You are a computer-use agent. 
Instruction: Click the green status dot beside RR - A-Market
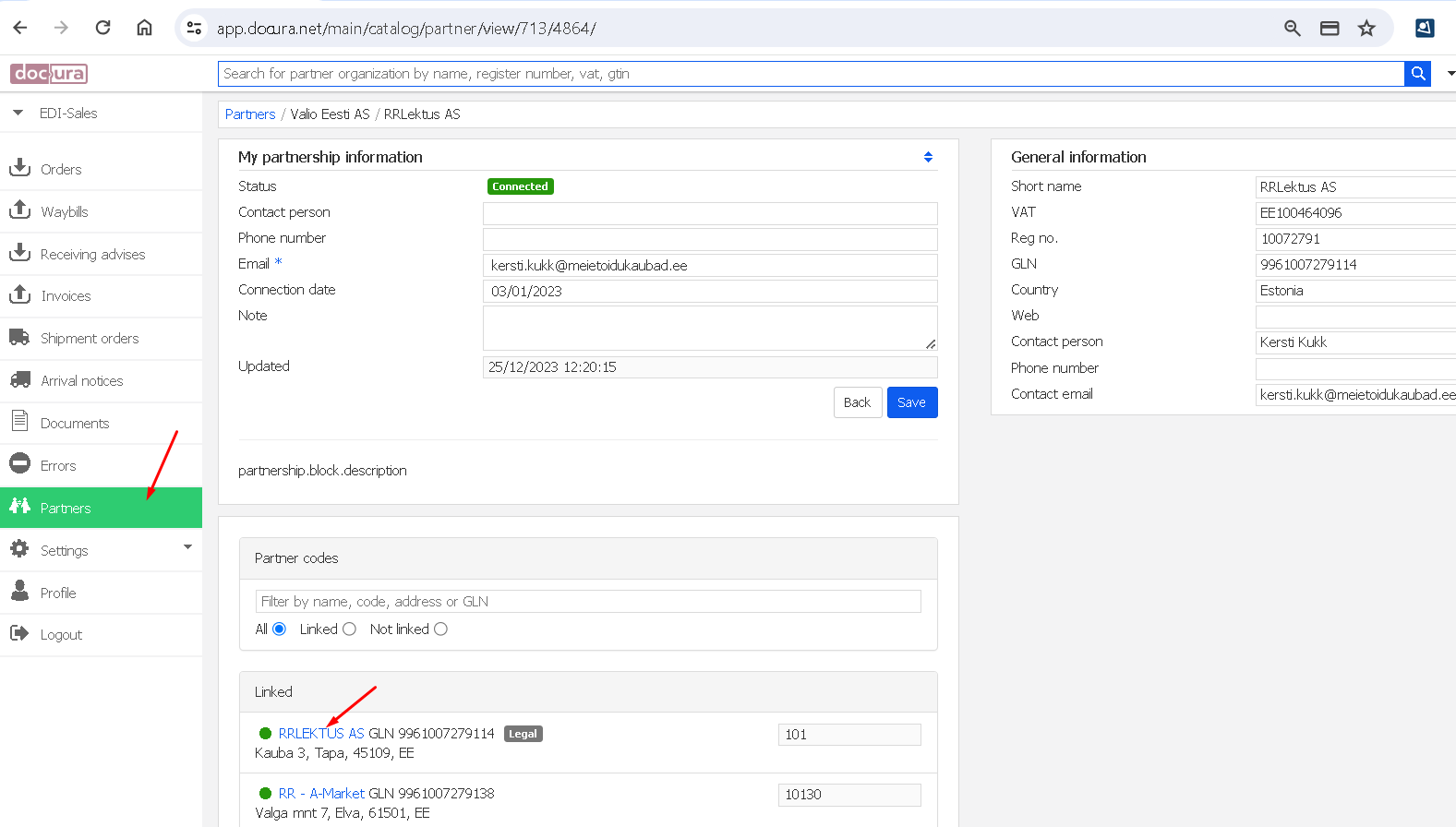click(265, 793)
